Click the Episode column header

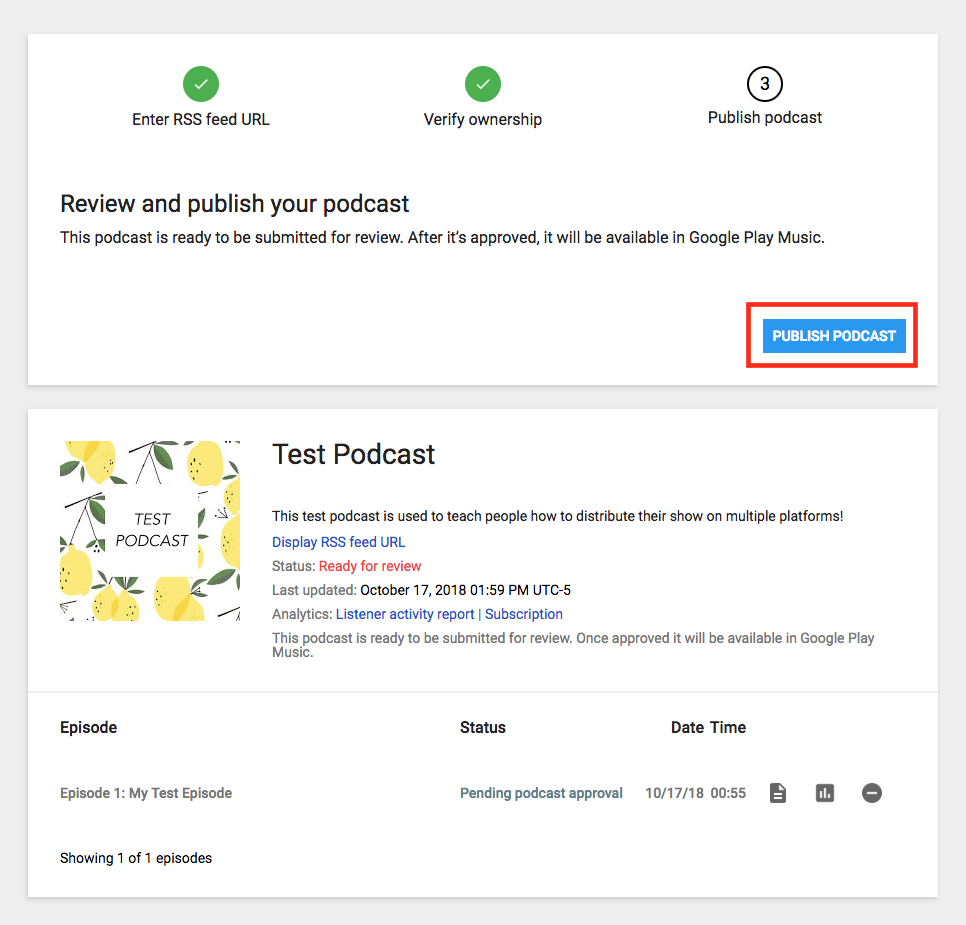[x=89, y=727]
